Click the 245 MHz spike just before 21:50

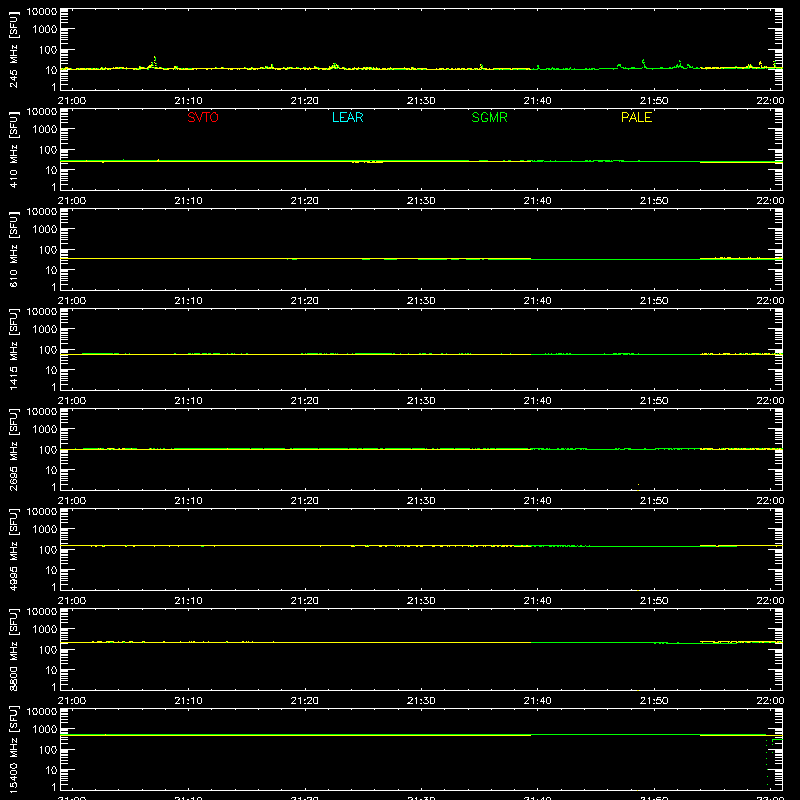[x=643, y=63]
